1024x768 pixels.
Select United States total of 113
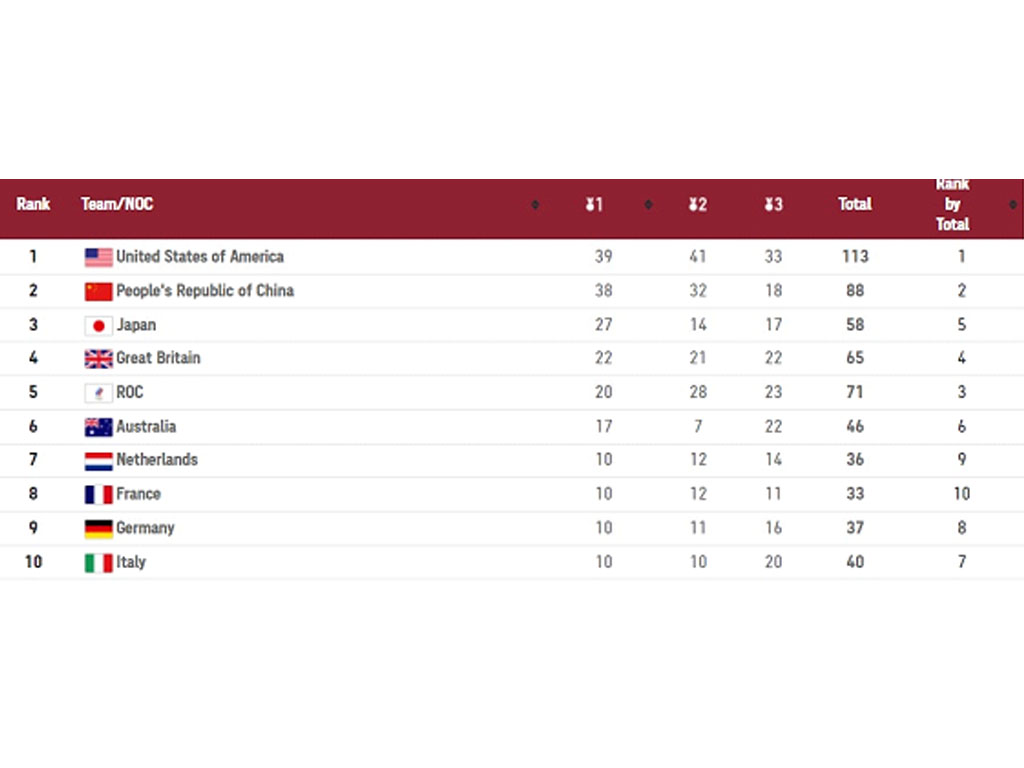click(x=856, y=257)
